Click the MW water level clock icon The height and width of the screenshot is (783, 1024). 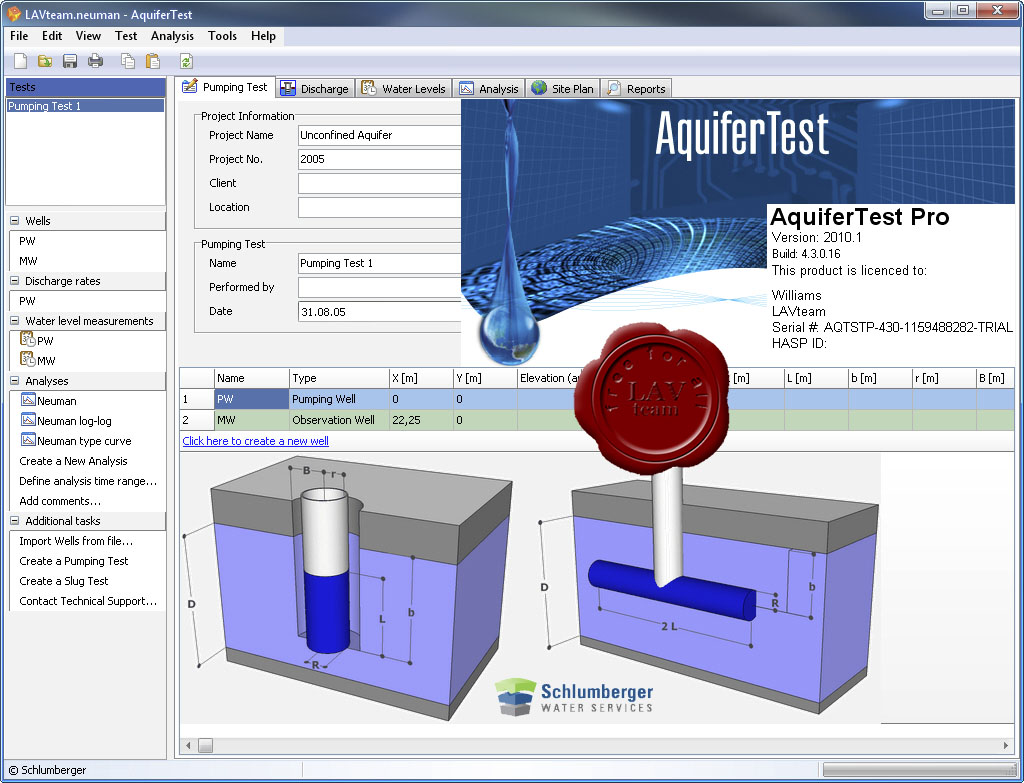(27, 359)
